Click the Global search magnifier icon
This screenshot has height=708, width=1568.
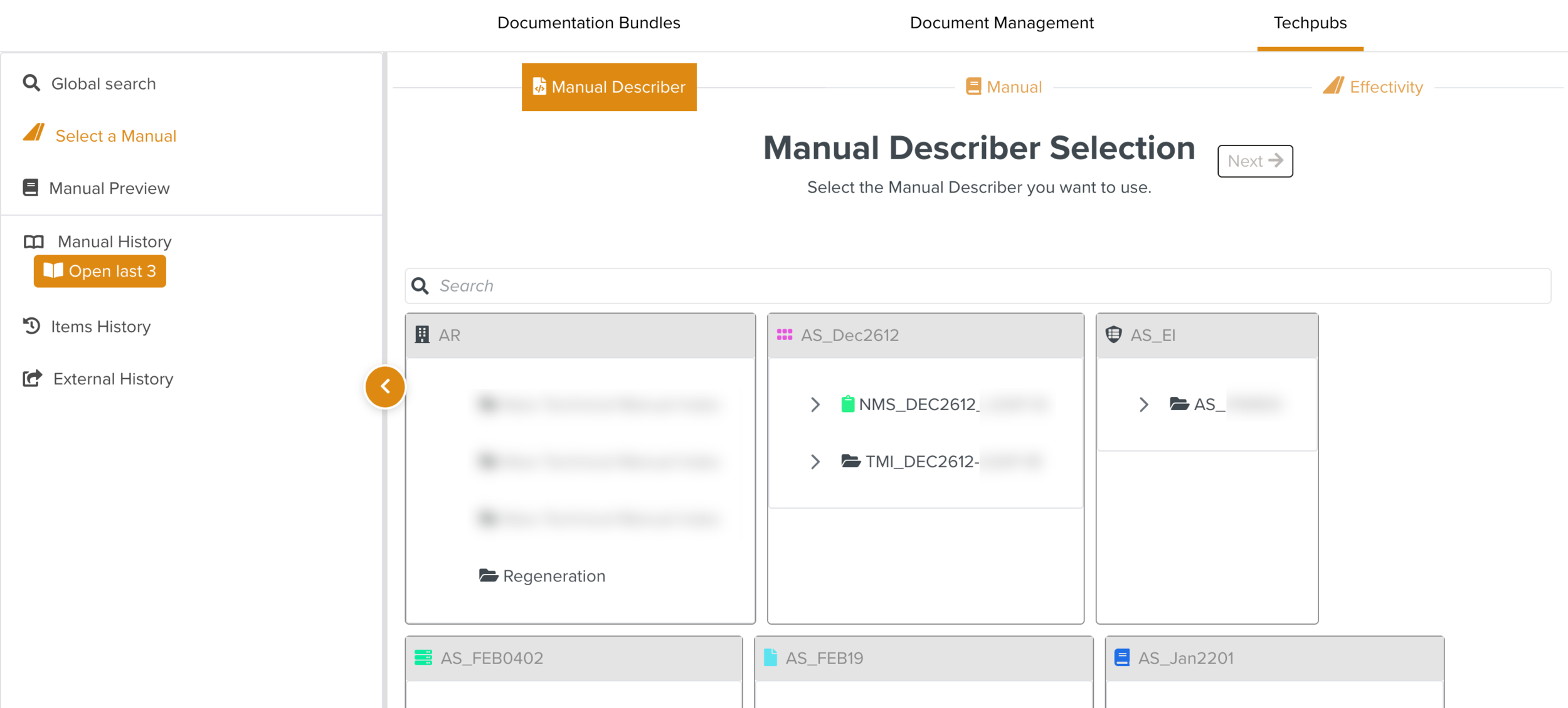(x=31, y=83)
